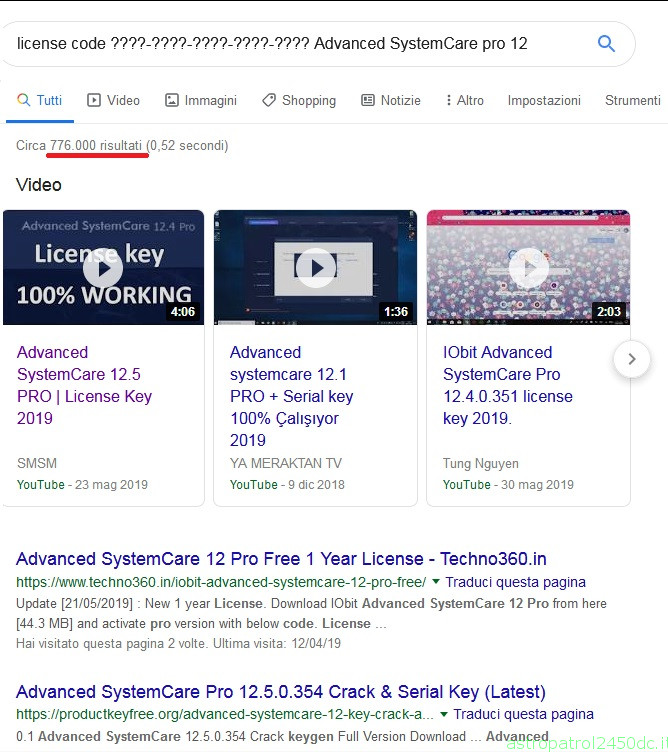Click the Altro three-dots icon

pyautogui.click(x=448, y=100)
